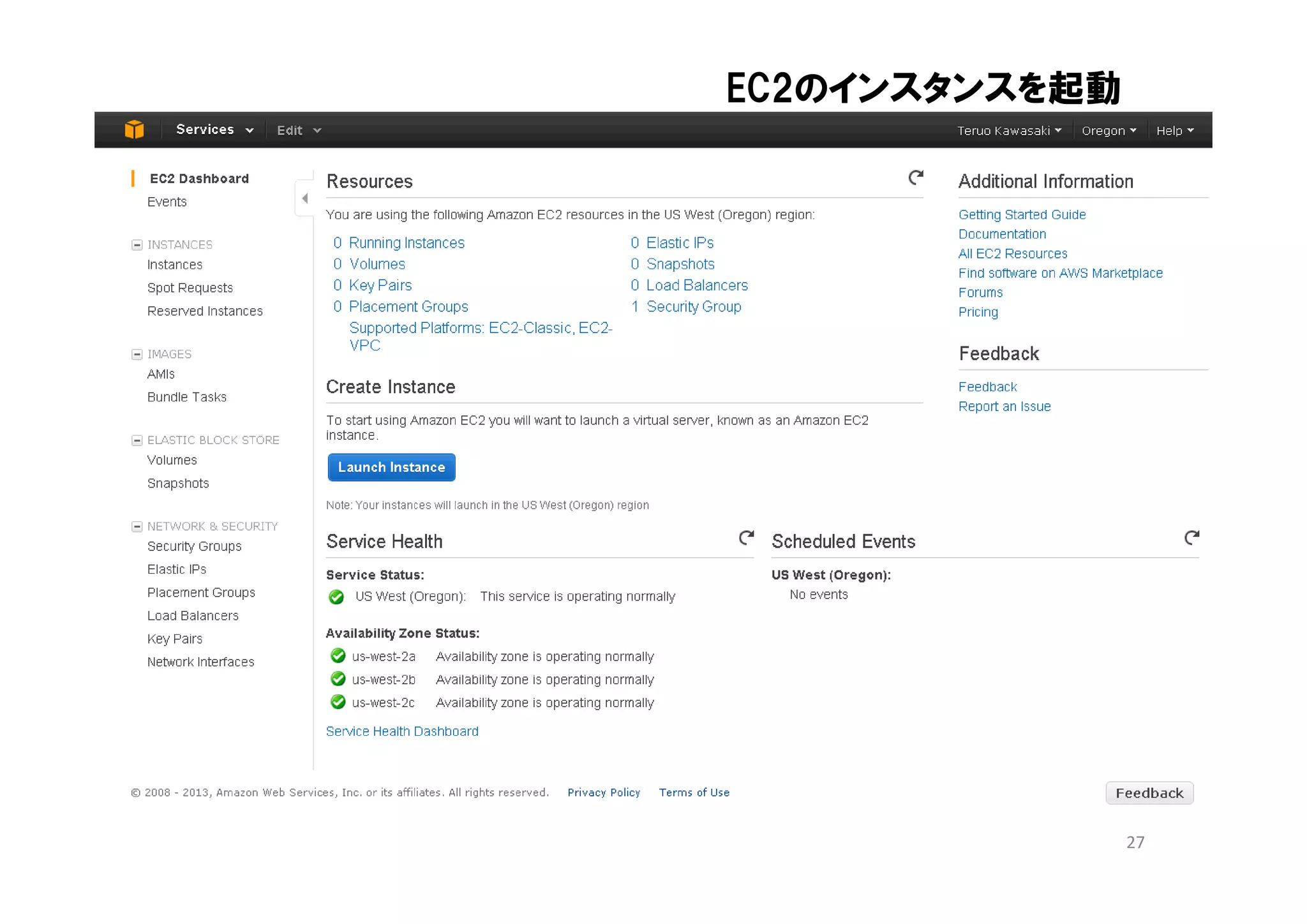The image size is (1307, 924).
Task: Click the Launch Instance button
Action: [x=391, y=467]
